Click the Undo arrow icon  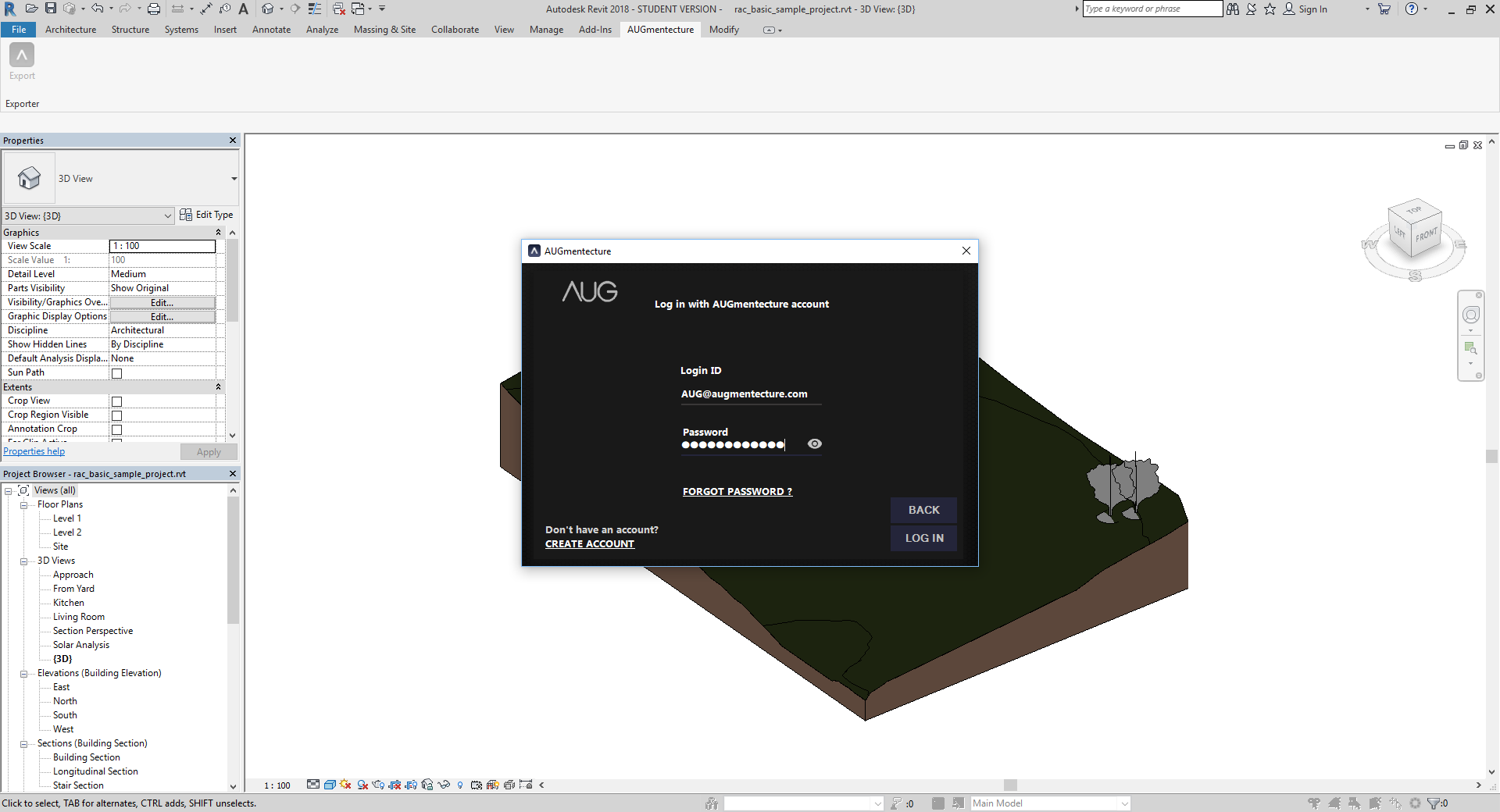[97, 9]
